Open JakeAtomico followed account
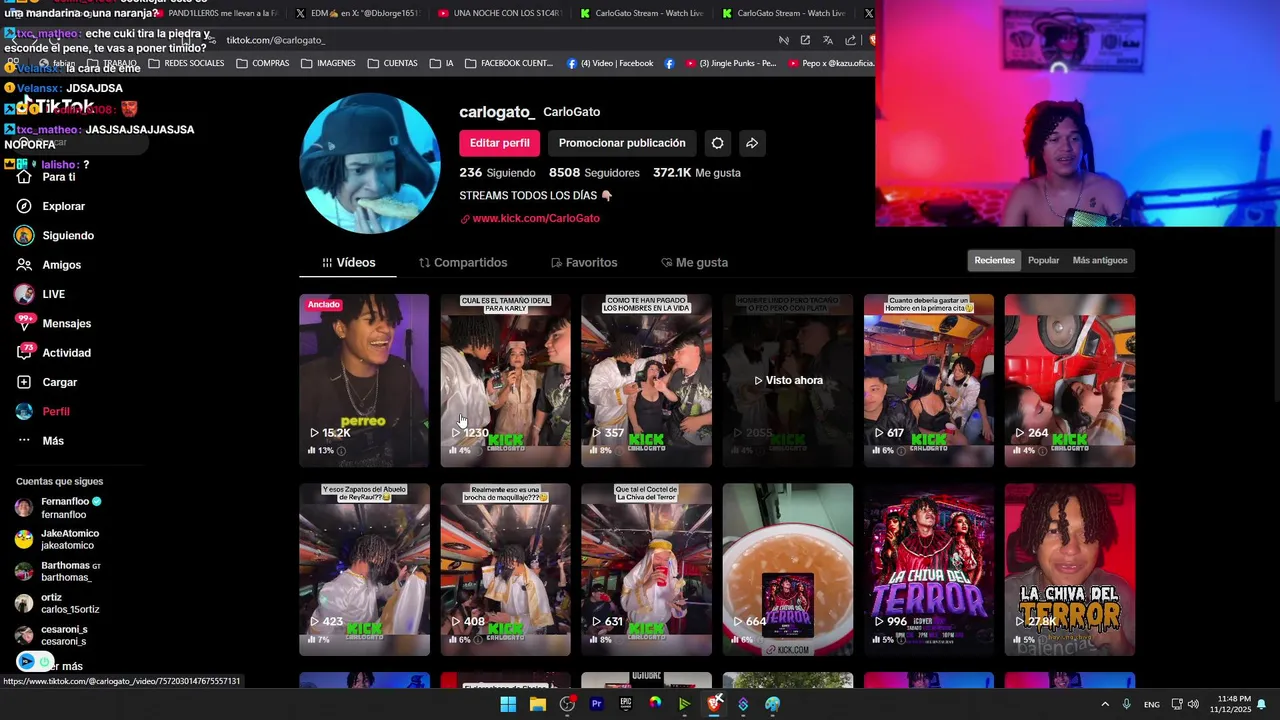Viewport: 1280px width, 720px height. click(58, 539)
